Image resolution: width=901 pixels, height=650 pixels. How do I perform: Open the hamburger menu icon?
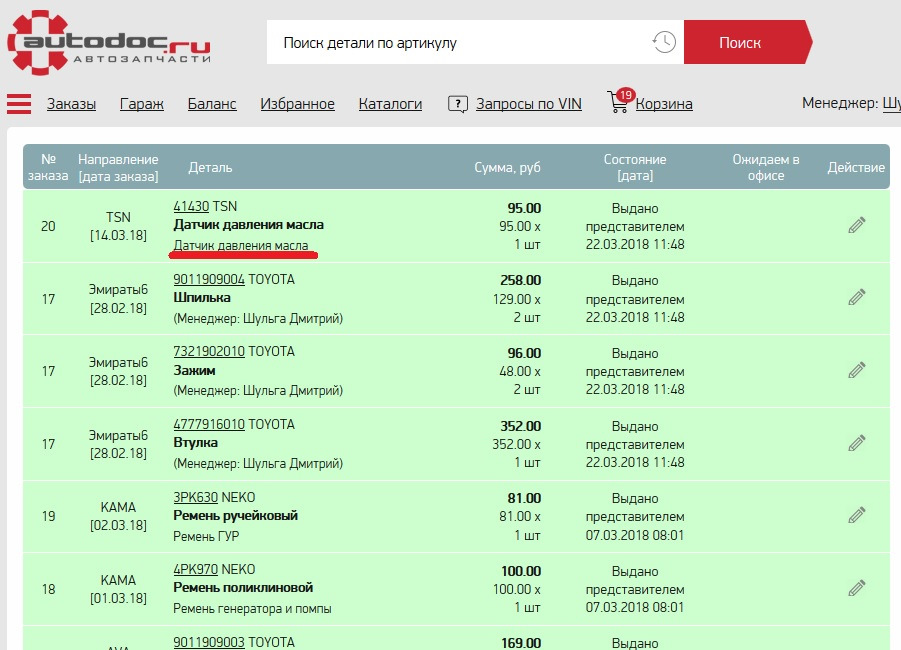point(19,103)
